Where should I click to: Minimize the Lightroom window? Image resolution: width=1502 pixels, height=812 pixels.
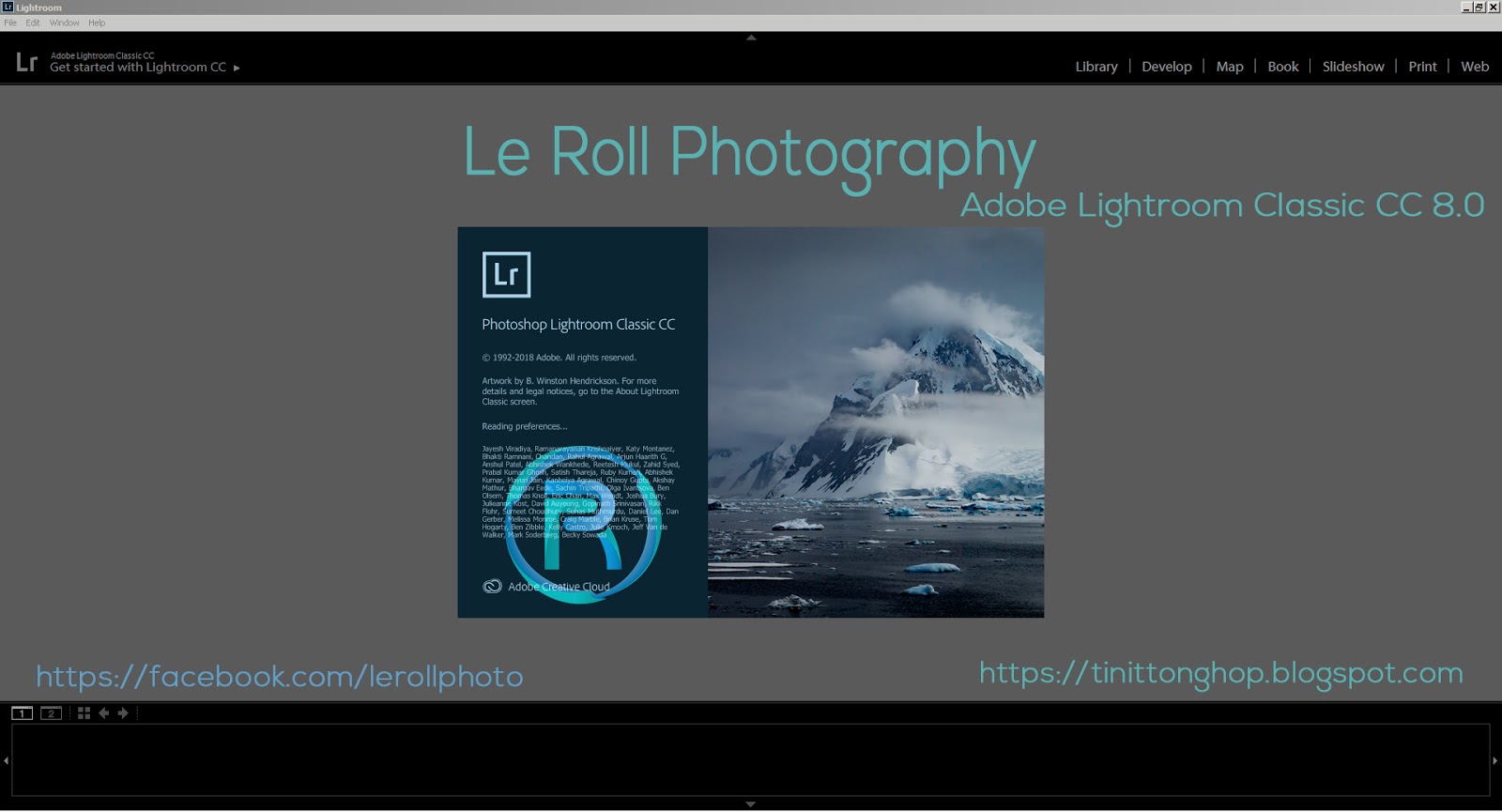tap(1466, 7)
